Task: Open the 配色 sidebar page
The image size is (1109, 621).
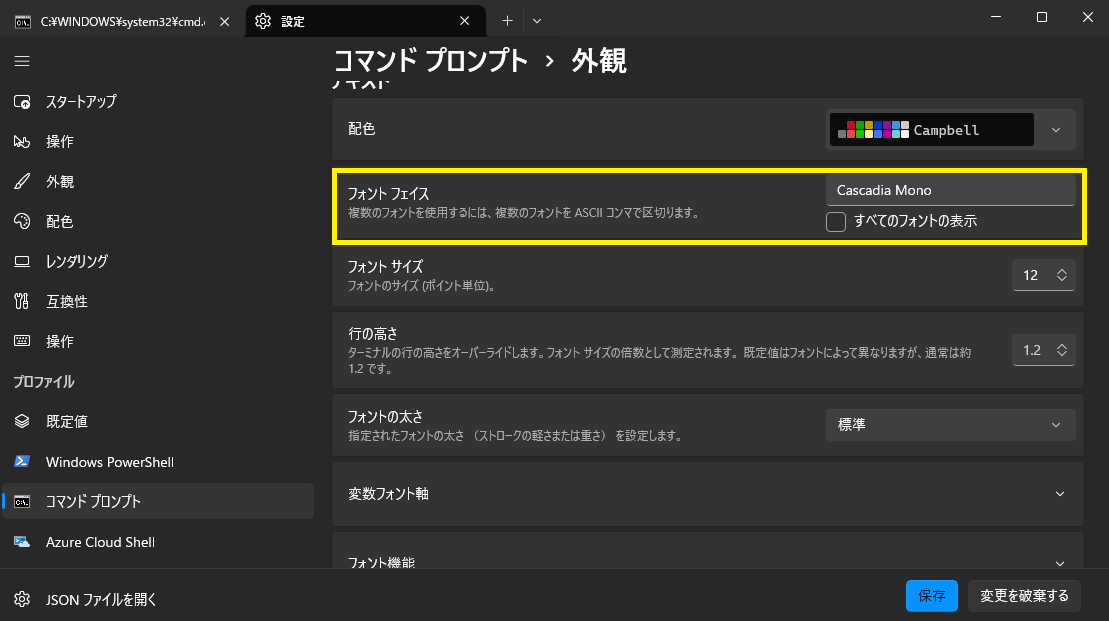Action: coord(60,222)
